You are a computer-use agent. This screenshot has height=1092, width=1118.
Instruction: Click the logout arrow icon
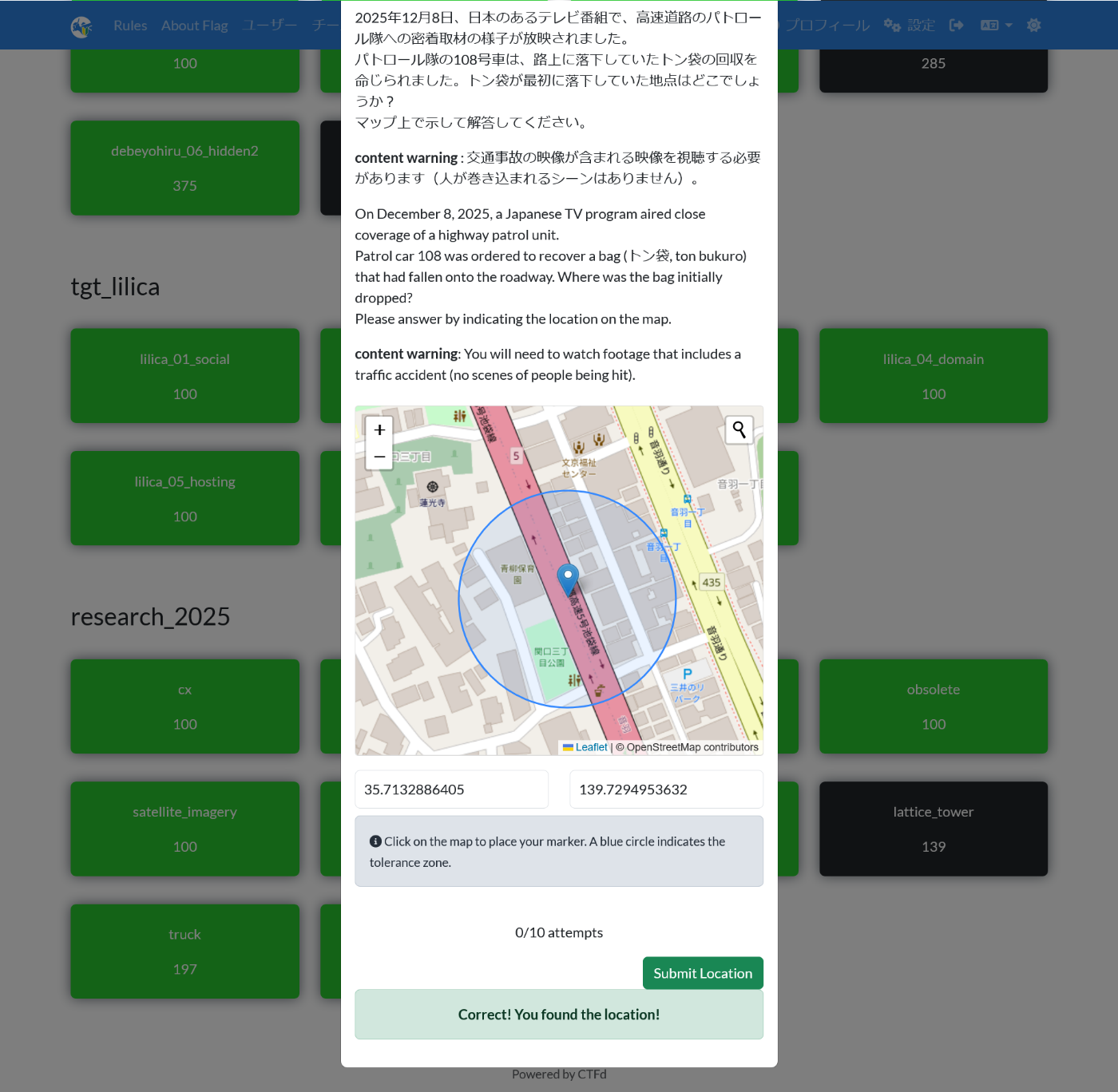(x=956, y=26)
